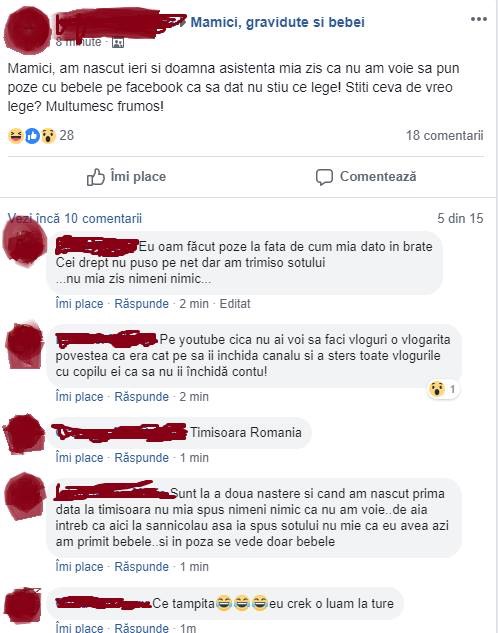The width and height of the screenshot is (498, 633).
Task: Reply to the Timisoara Romania comment
Action: point(142,458)
